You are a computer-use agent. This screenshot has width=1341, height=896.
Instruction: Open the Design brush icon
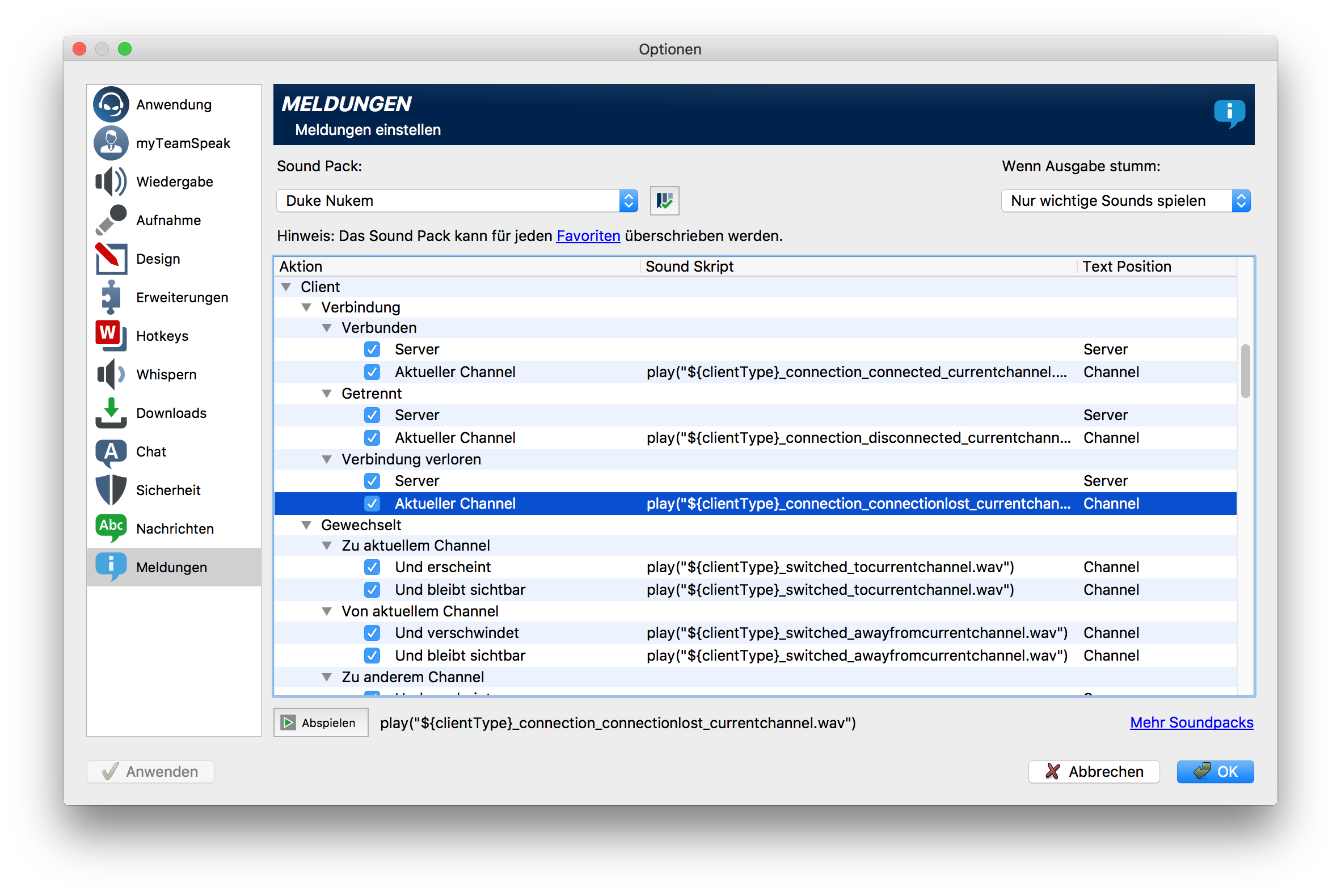point(111,259)
